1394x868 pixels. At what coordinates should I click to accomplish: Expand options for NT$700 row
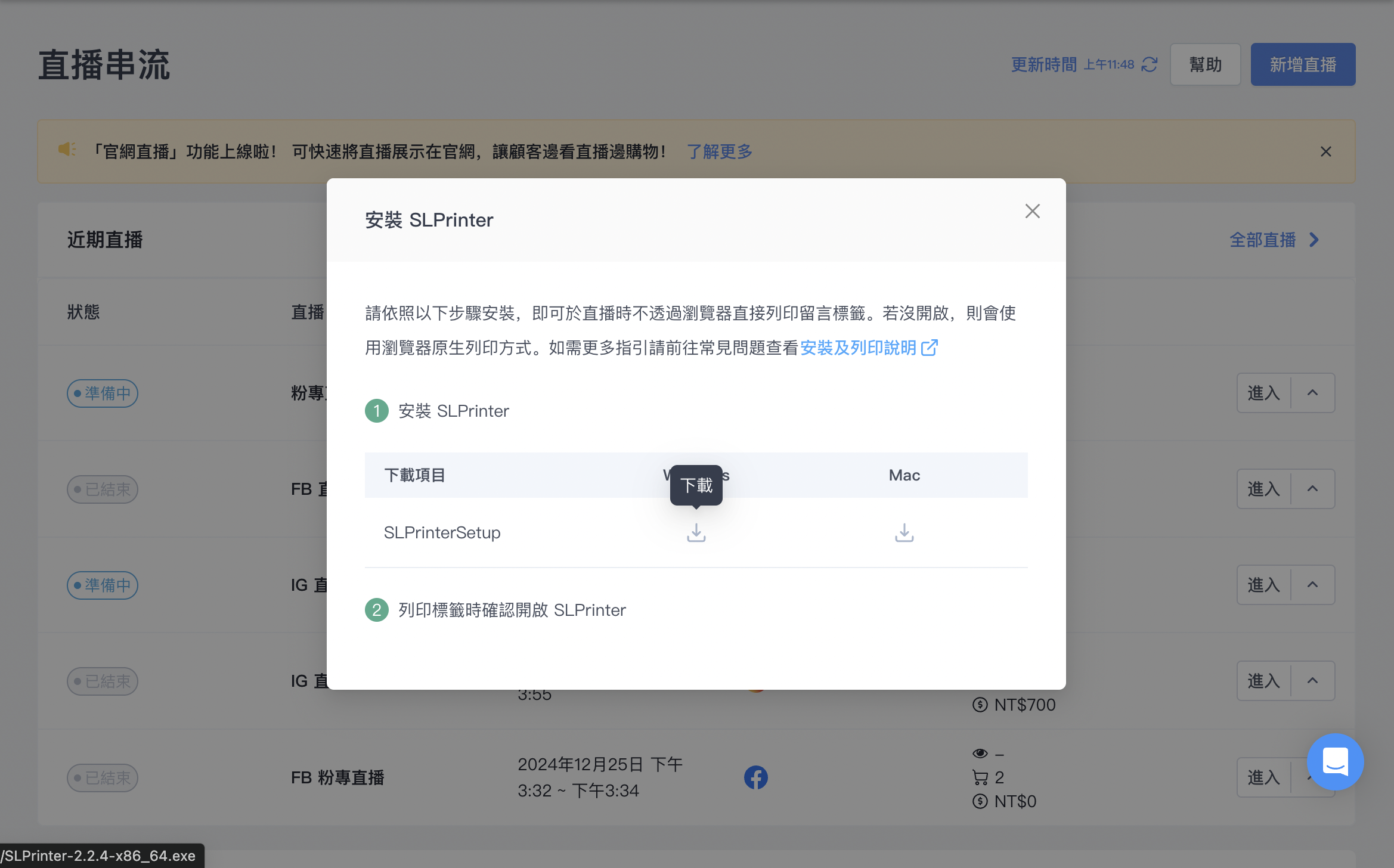click(x=1312, y=681)
